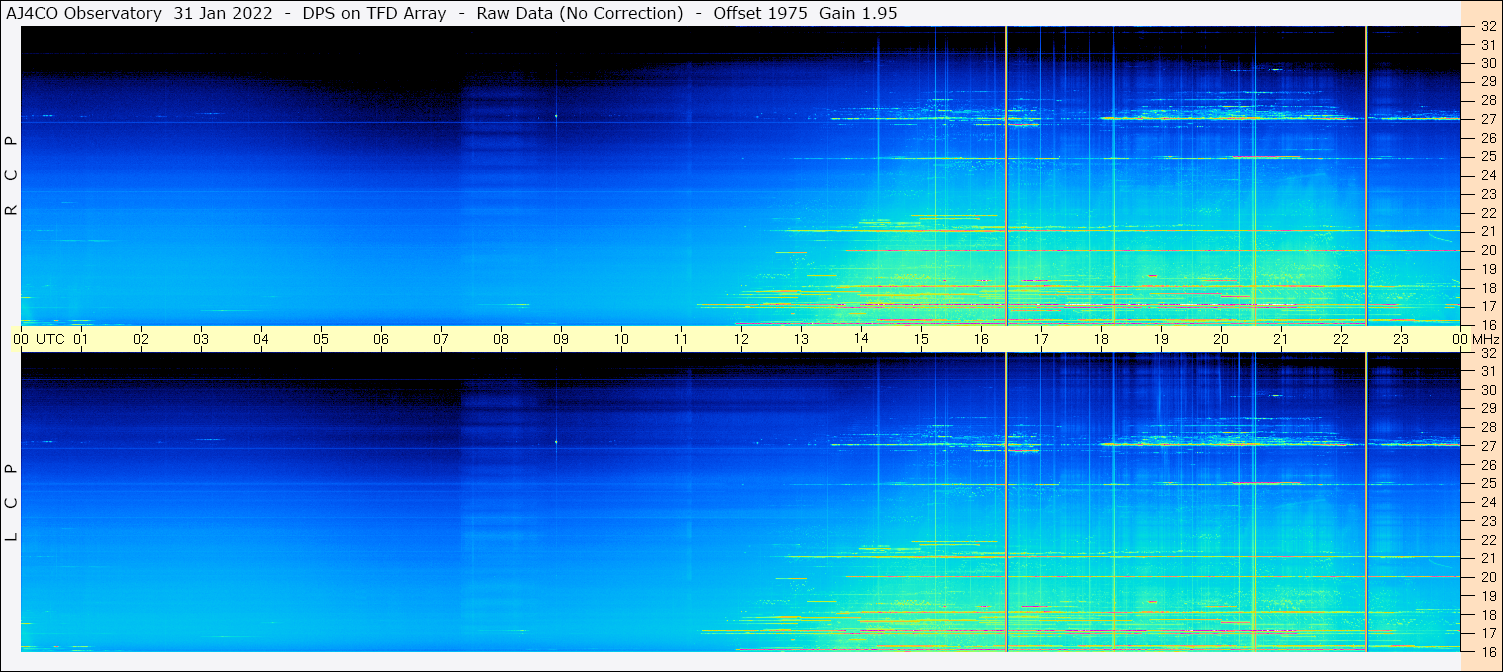Image resolution: width=1503 pixels, height=672 pixels.
Task: Click the 19 hour label on the time axis
Action: [x=1161, y=339]
